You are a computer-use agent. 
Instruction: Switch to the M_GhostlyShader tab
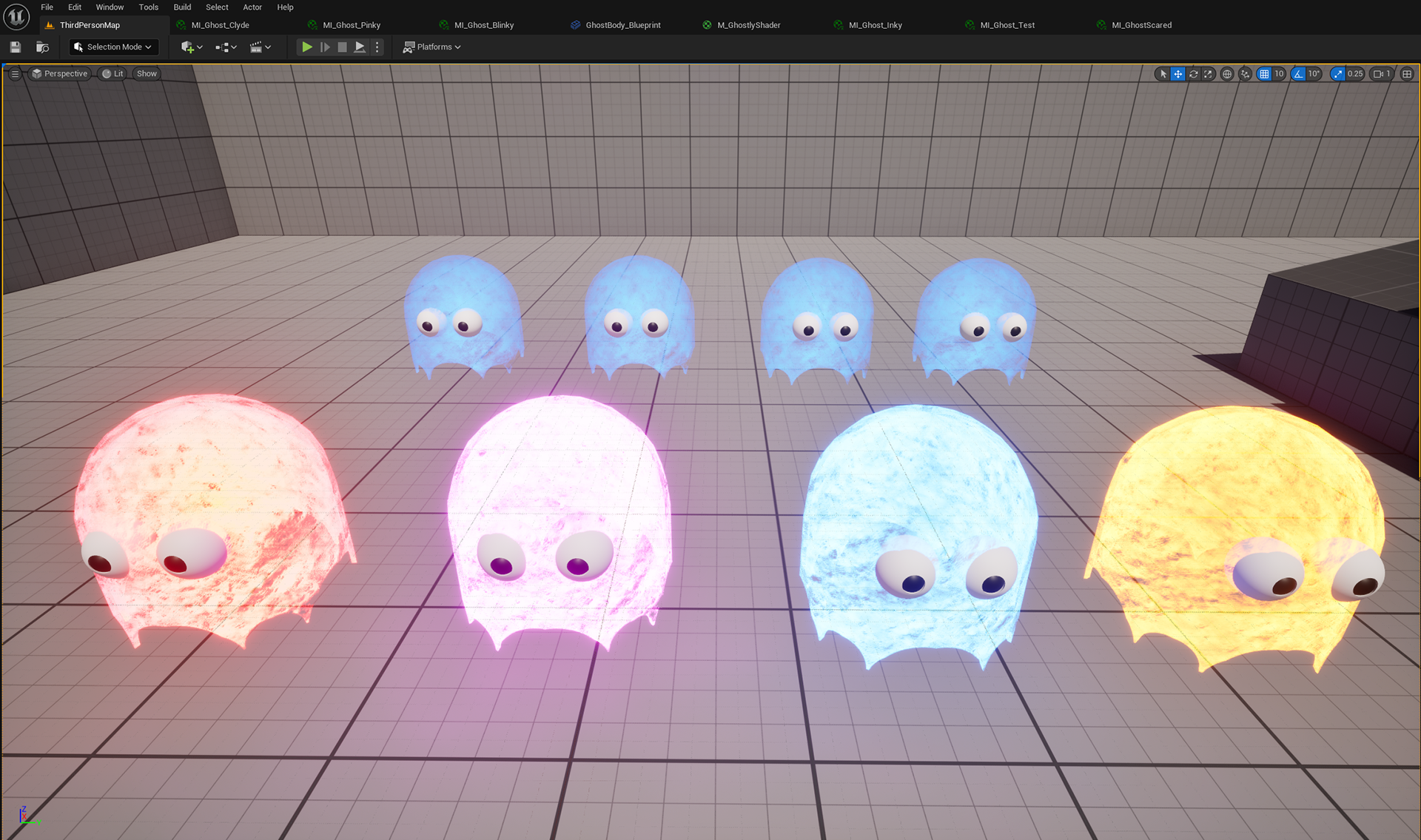point(748,25)
